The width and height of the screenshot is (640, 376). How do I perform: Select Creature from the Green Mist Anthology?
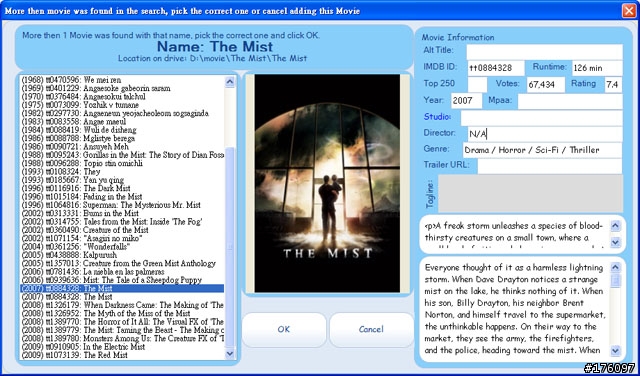click(x=122, y=263)
